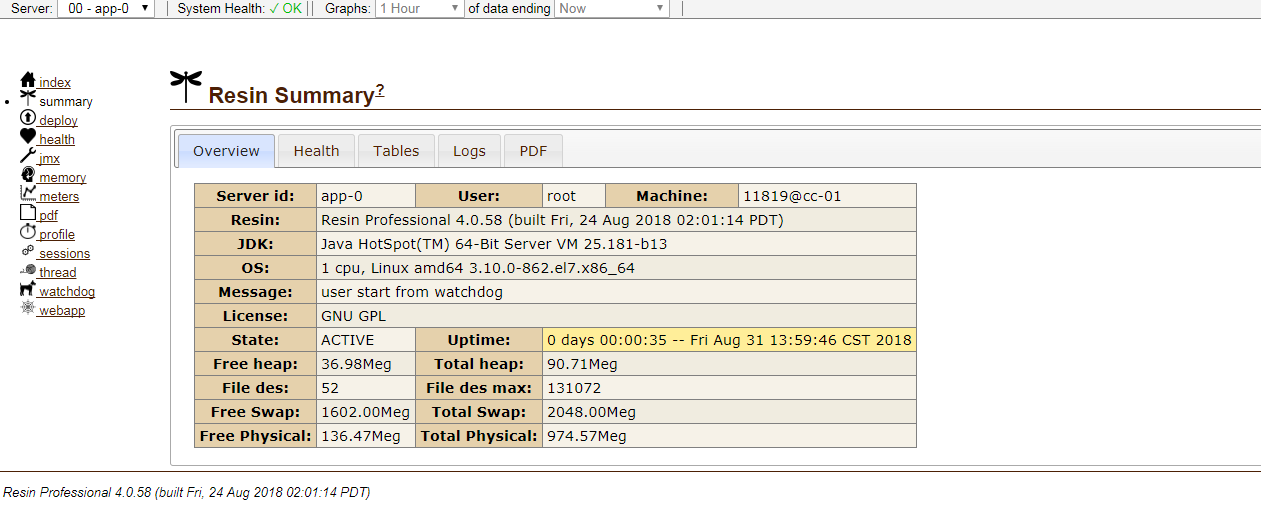Go to the profile link

coord(57,235)
